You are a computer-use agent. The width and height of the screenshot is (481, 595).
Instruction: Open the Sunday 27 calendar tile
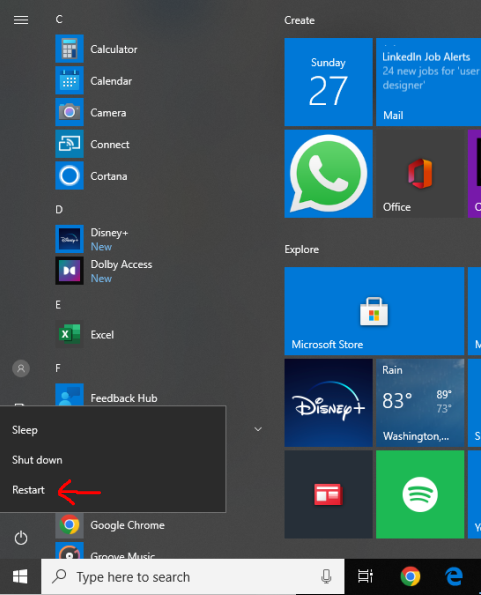coord(329,82)
